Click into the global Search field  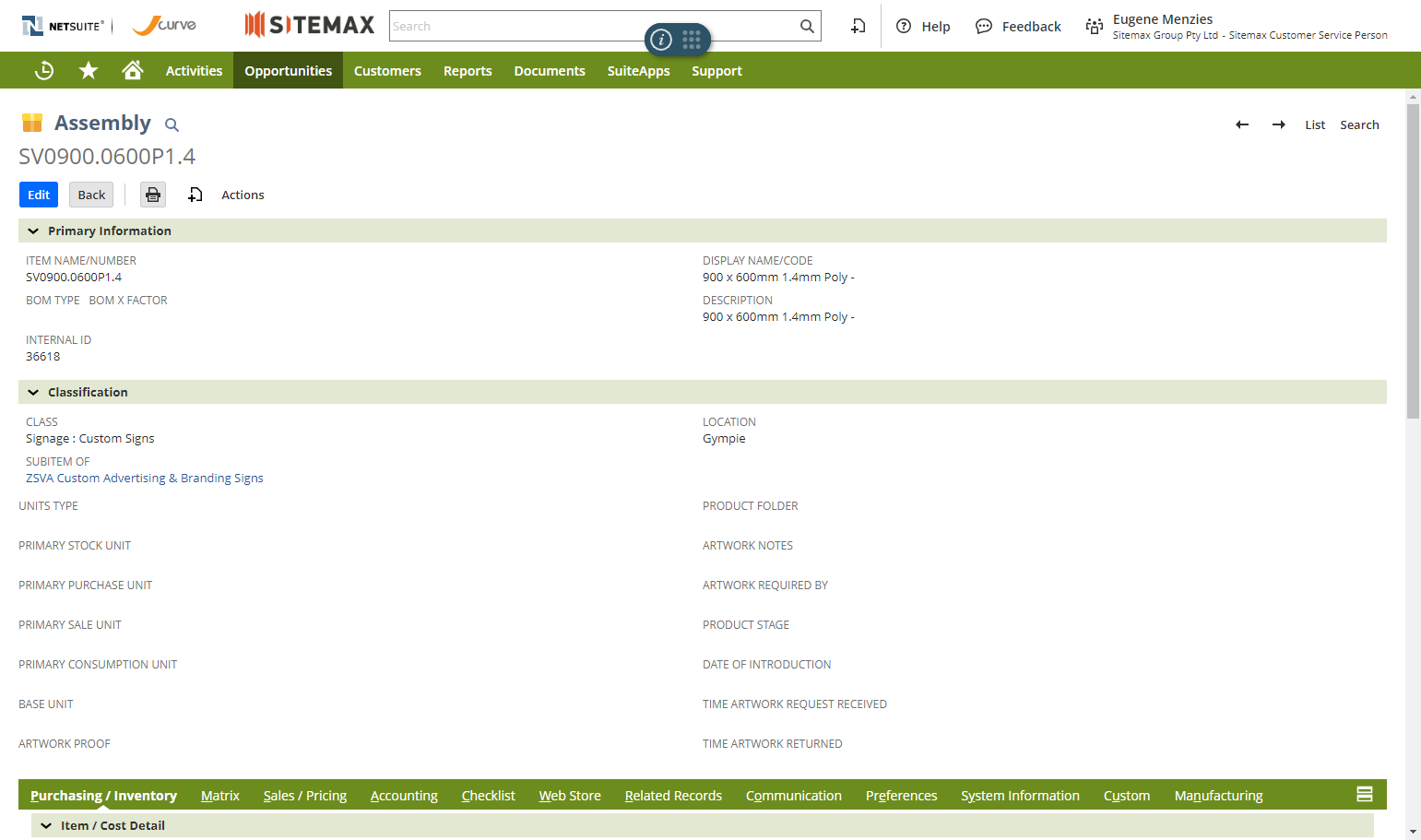[594, 26]
